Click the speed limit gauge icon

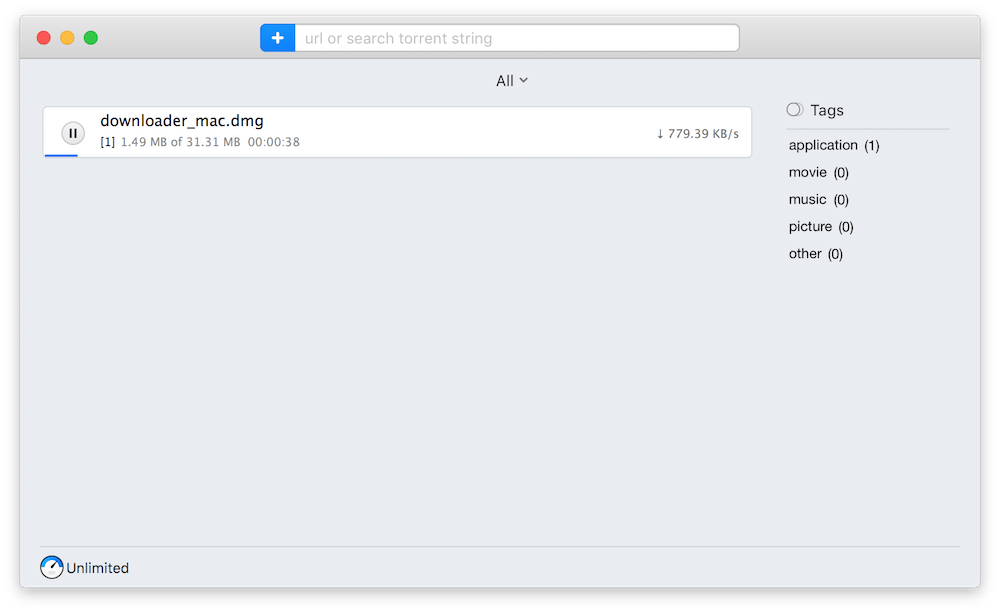tap(52, 568)
